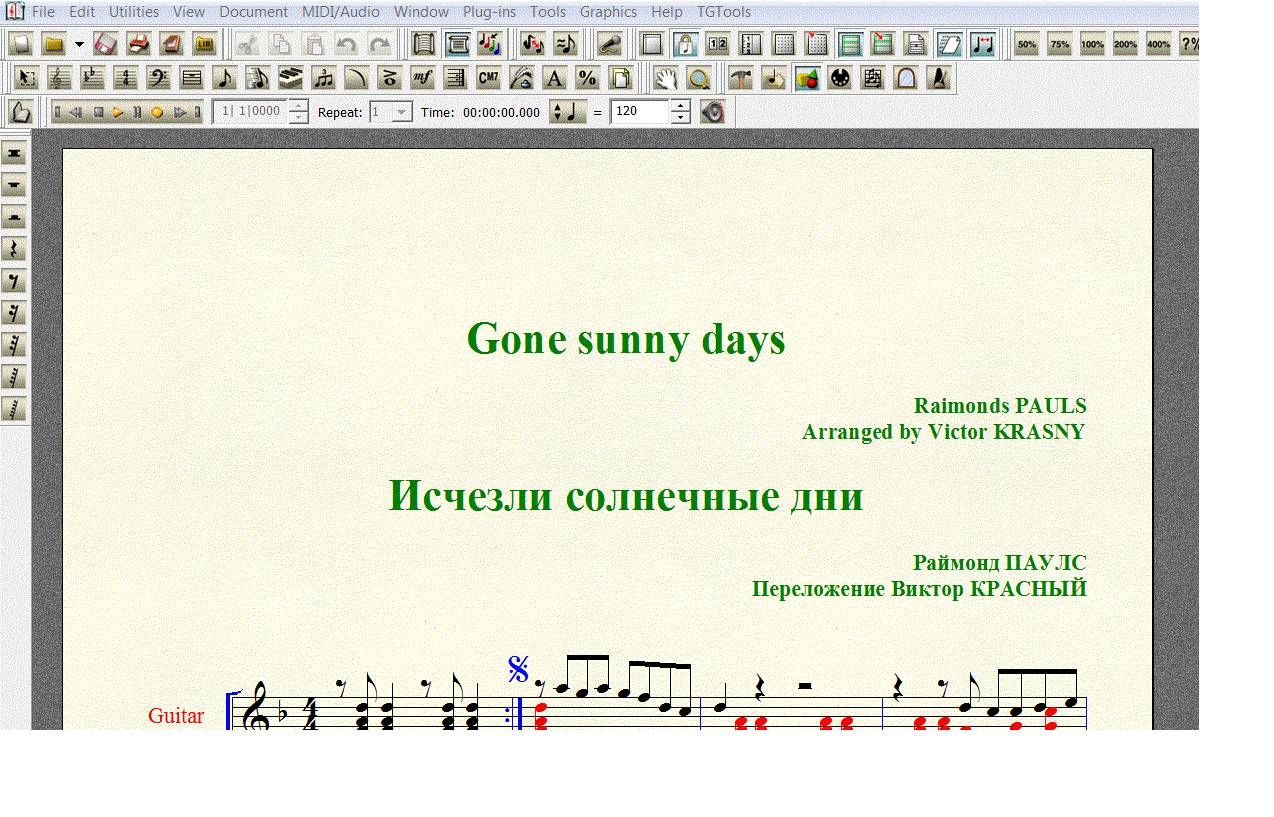Viewport: 1274px width, 817px height.
Task: Click the tempo field showing 120
Action: tap(640, 111)
